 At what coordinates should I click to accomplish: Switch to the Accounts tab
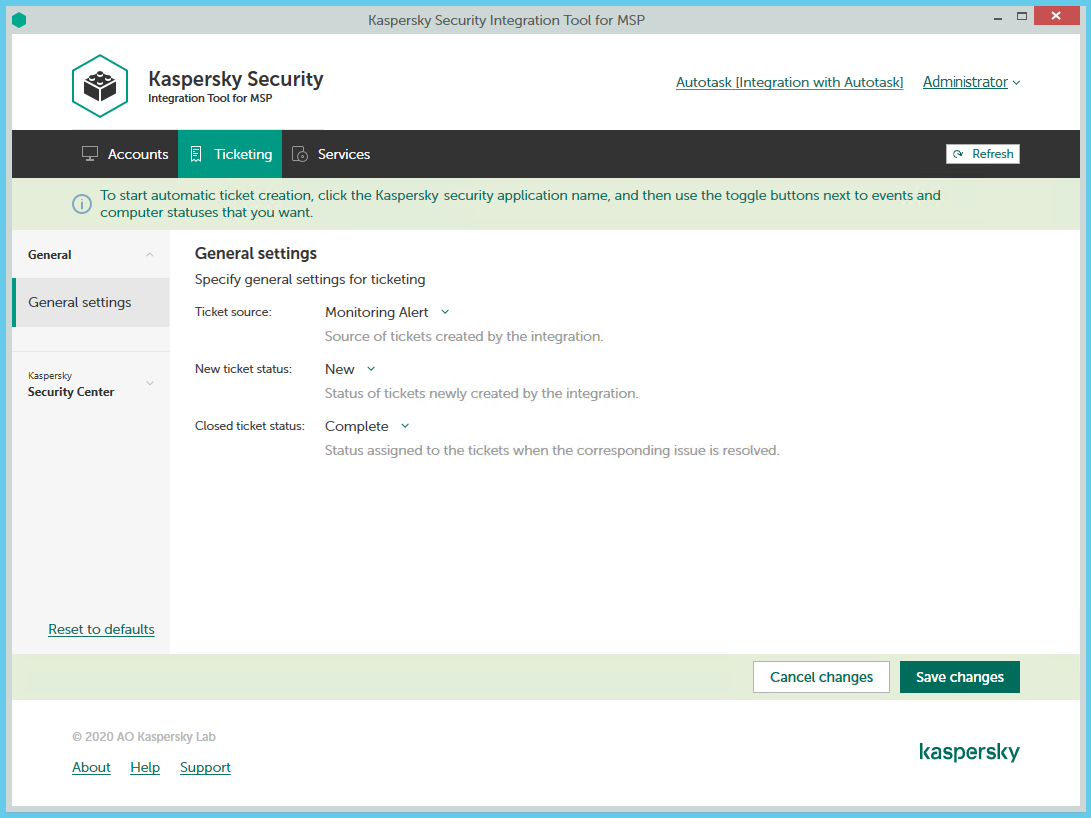click(137, 153)
